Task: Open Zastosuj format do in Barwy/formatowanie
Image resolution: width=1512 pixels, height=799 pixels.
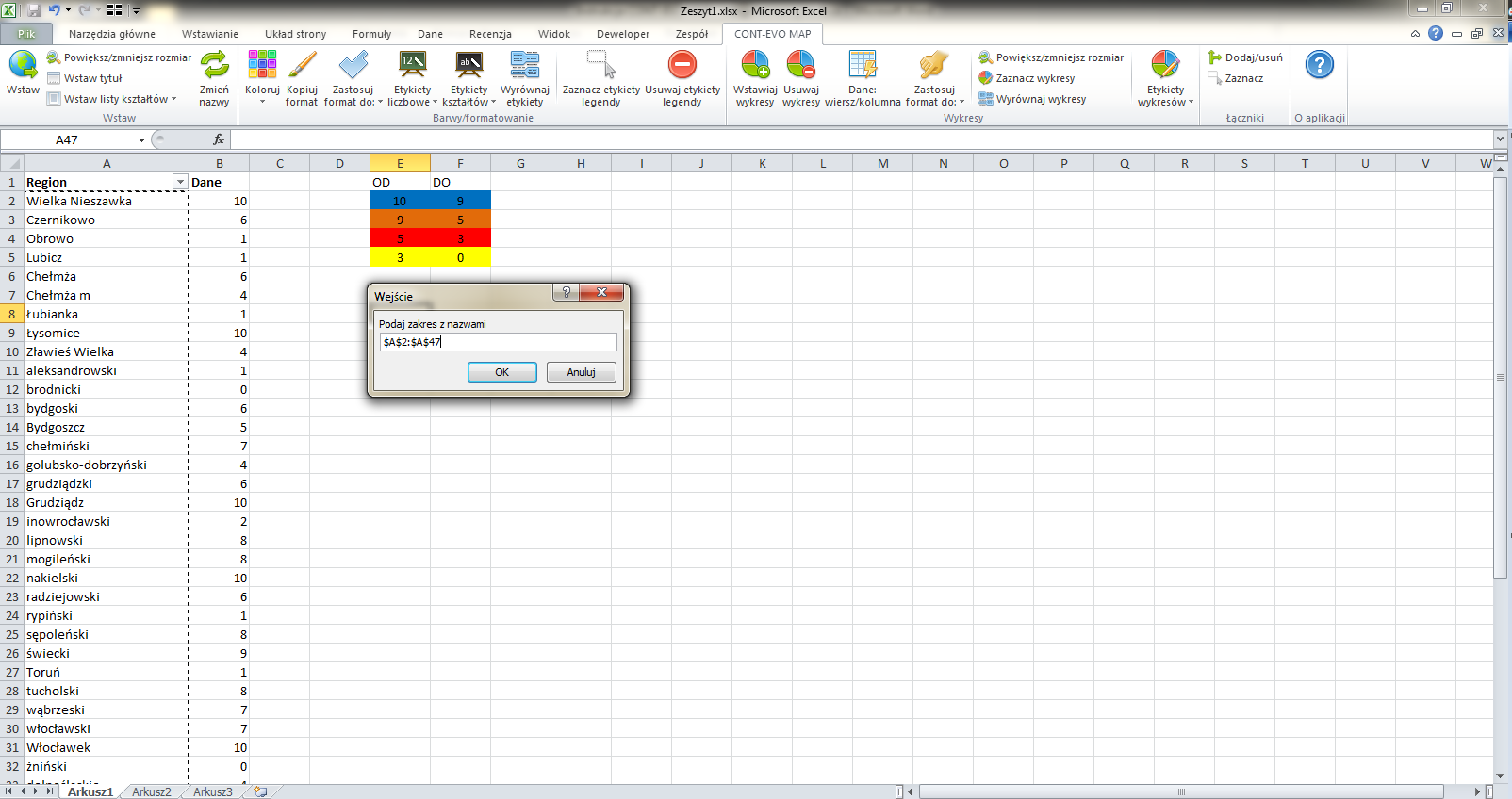Action: coord(353,78)
